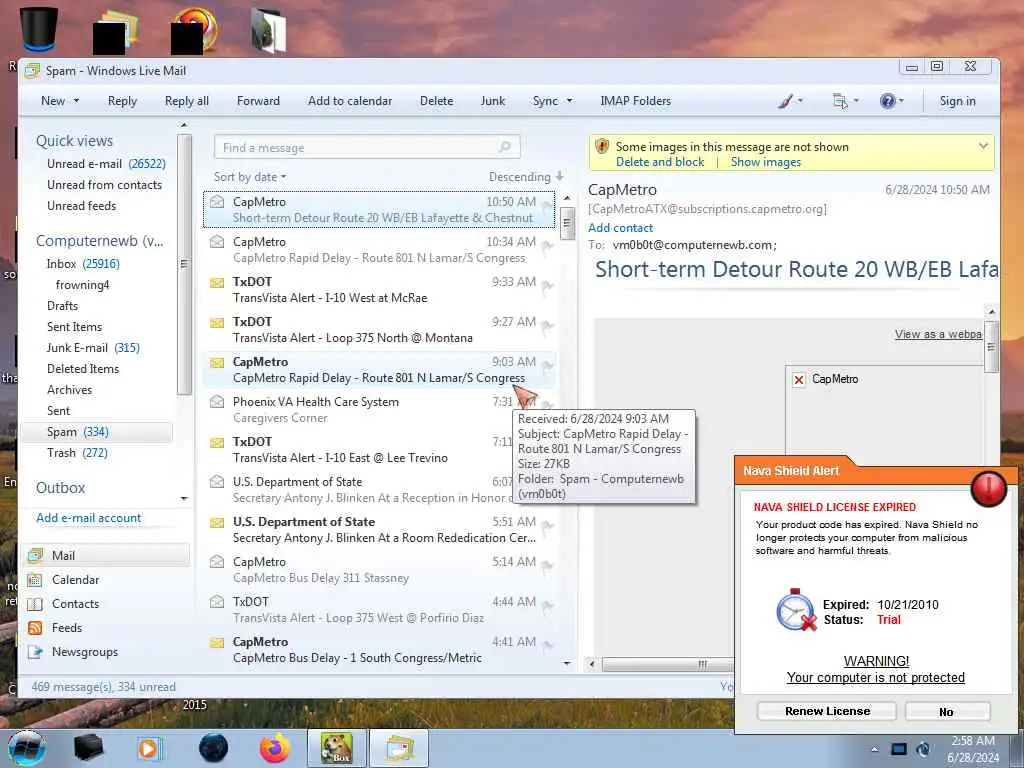Click Add contact link
The width and height of the screenshot is (1024, 768).
click(x=620, y=228)
